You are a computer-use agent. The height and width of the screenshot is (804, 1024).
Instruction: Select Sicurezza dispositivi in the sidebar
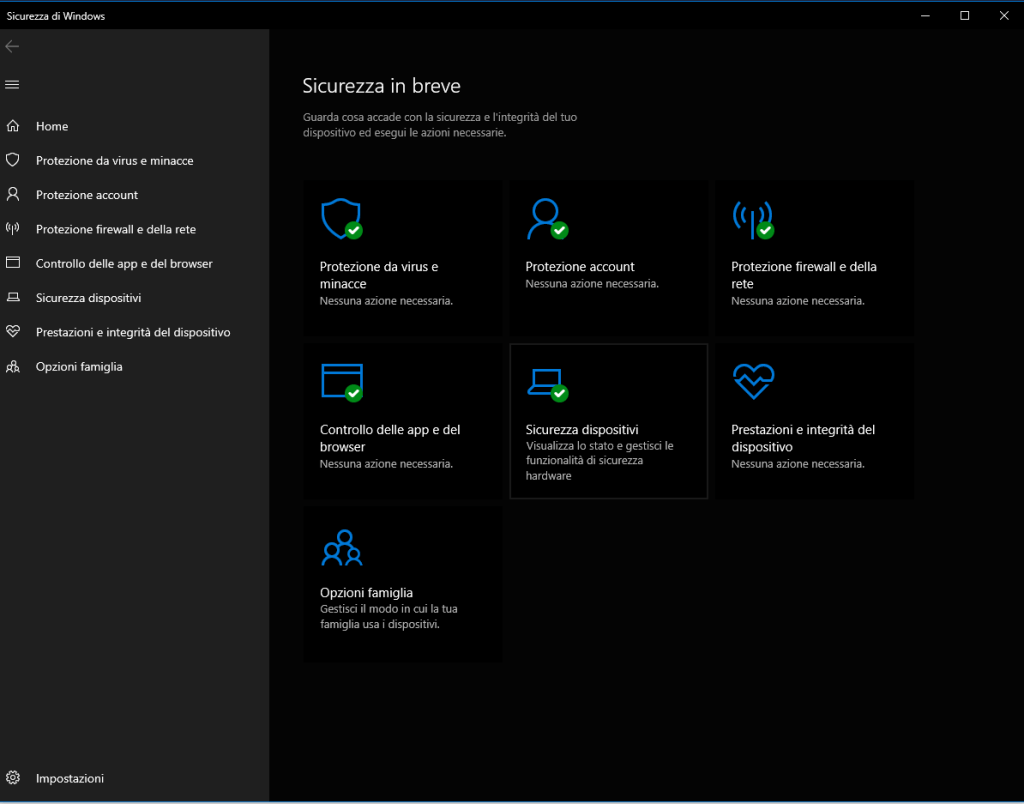tap(88, 298)
